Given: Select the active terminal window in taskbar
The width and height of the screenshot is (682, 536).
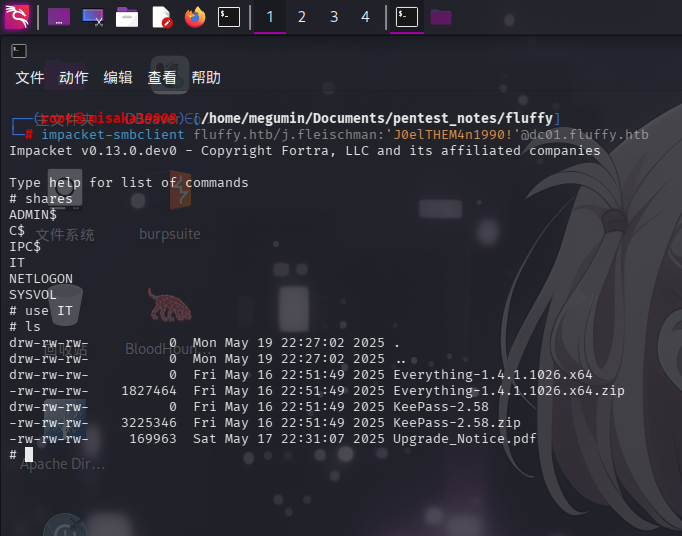Looking at the screenshot, I should (407, 17).
